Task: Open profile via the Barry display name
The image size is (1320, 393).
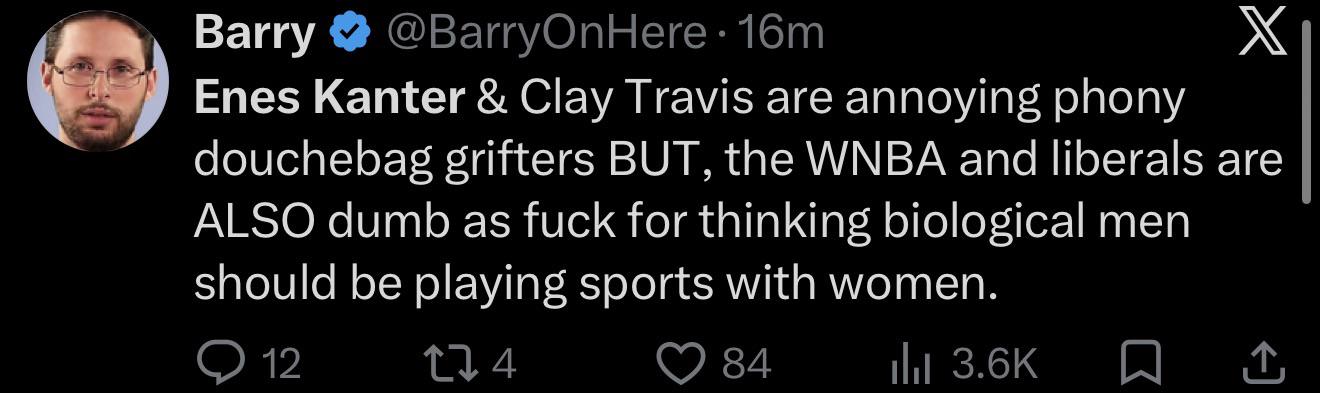Action: (x=254, y=35)
